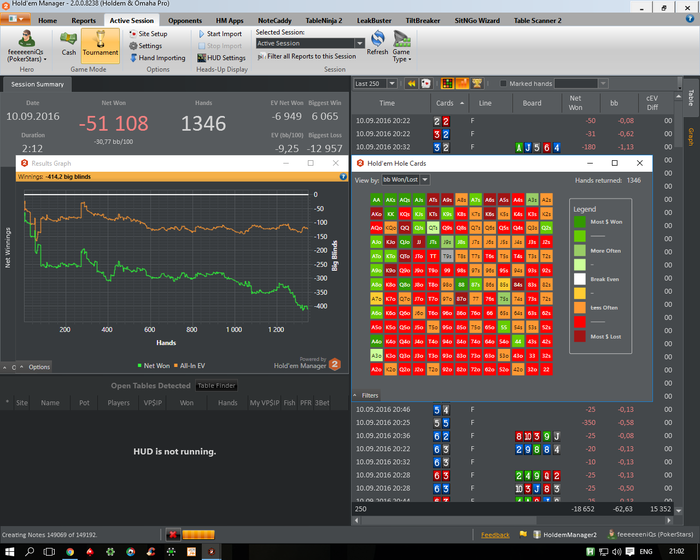Click the hole cards grid view icon
Screen dimensions: 700x560
pyautogui.click(x=447, y=84)
